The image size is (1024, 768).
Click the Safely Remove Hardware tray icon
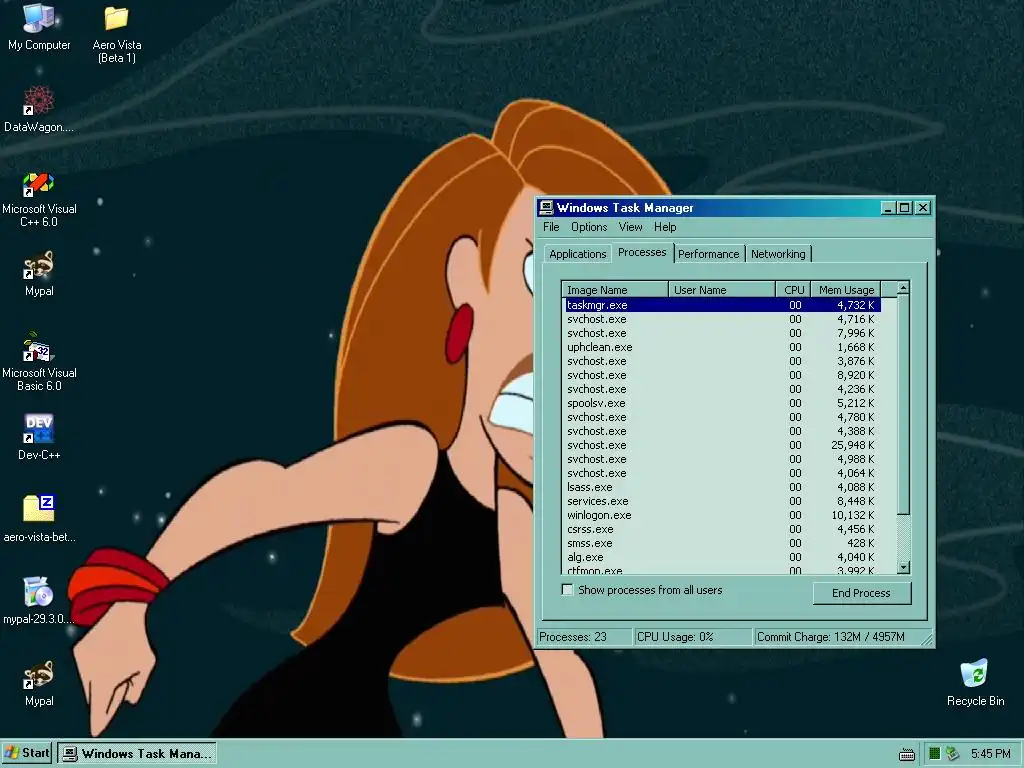point(952,754)
